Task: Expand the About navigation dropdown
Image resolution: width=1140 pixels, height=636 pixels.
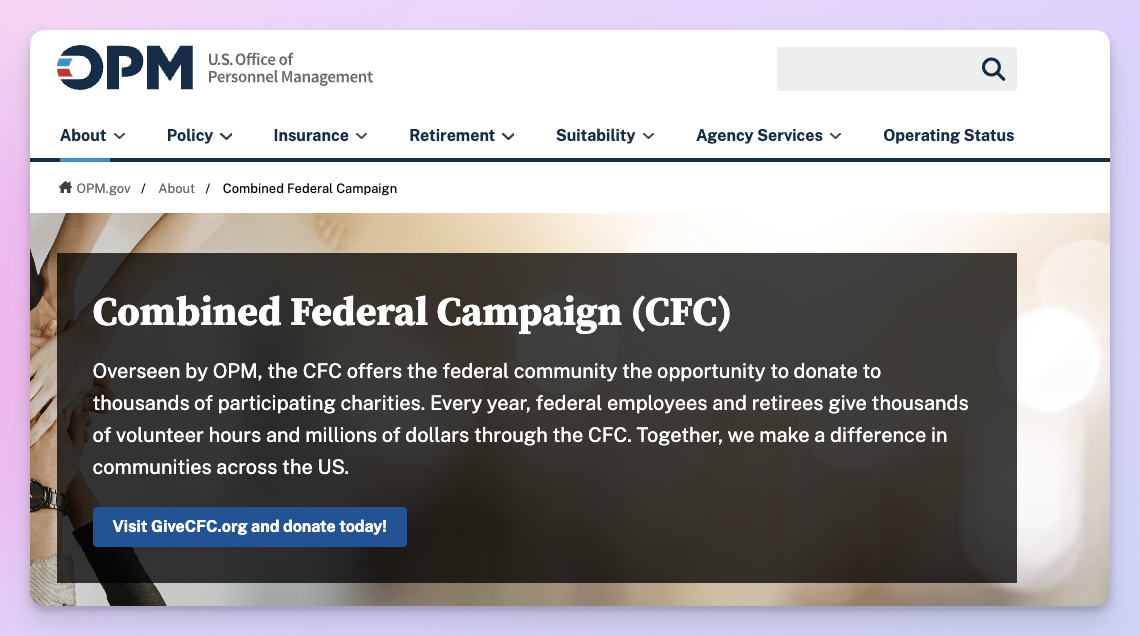Action: pos(92,135)
